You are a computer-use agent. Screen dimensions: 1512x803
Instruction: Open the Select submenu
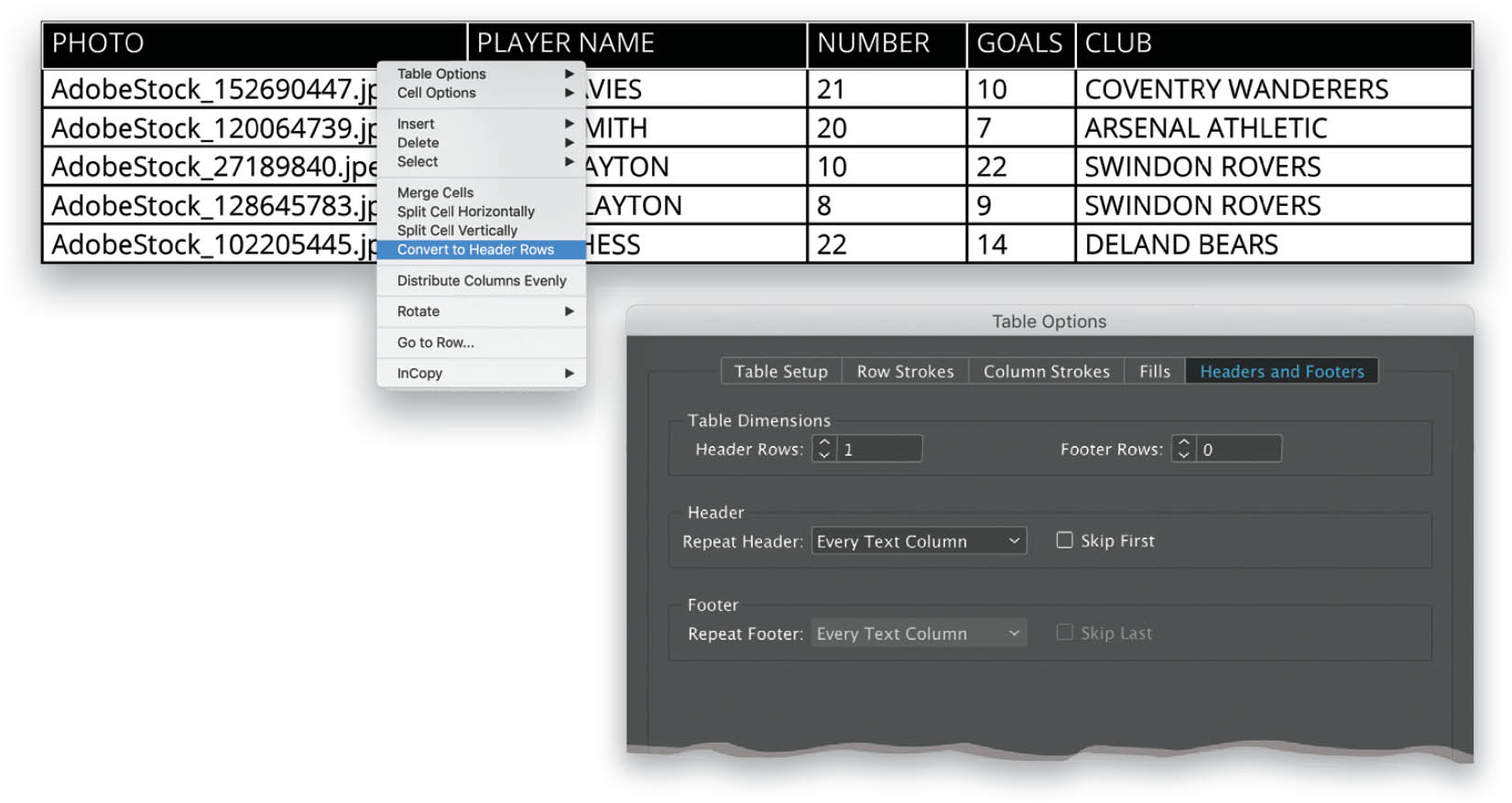(481, 162)
